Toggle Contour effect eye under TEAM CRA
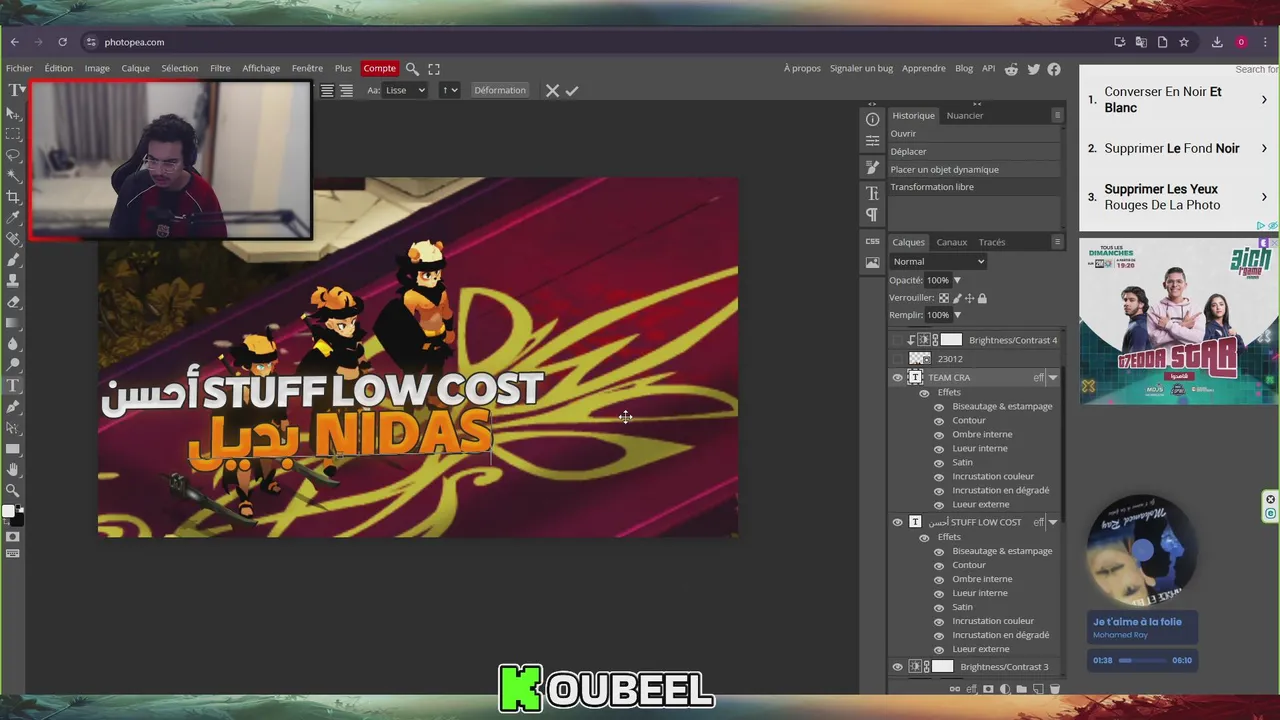 (x=939, y=421)
